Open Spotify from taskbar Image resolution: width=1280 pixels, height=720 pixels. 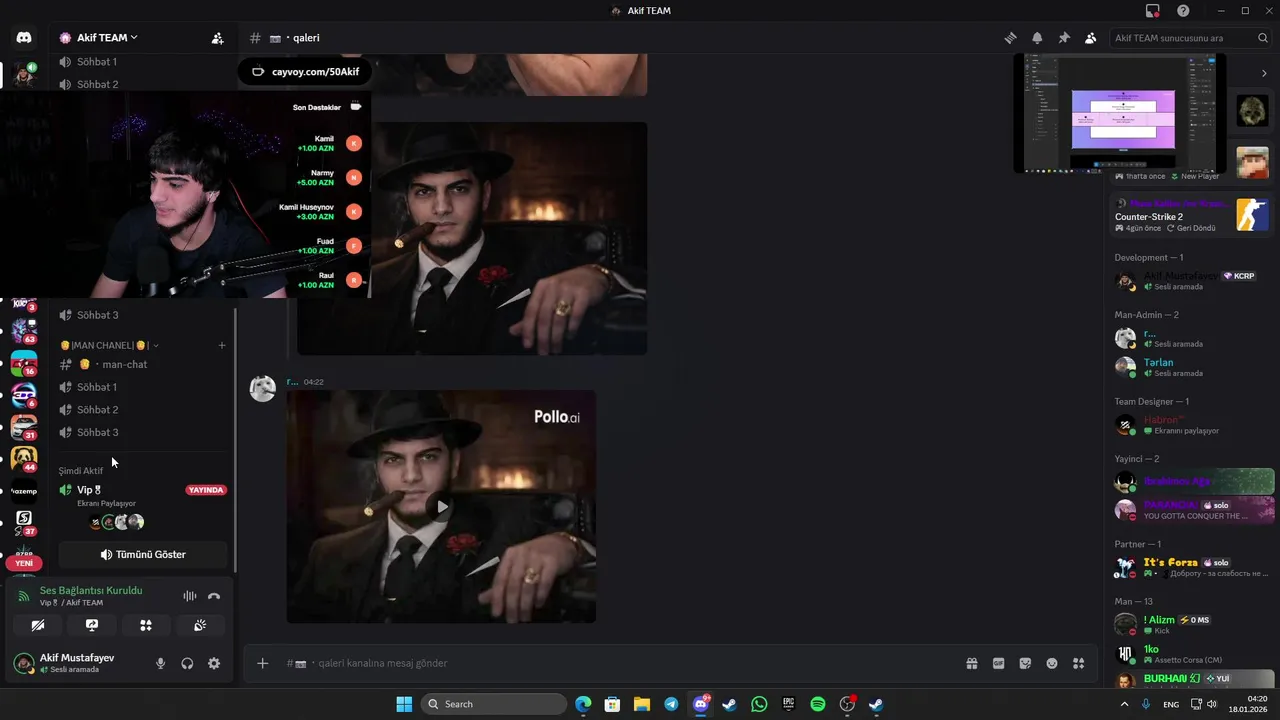pyautogui.click(x=817, y=704)
